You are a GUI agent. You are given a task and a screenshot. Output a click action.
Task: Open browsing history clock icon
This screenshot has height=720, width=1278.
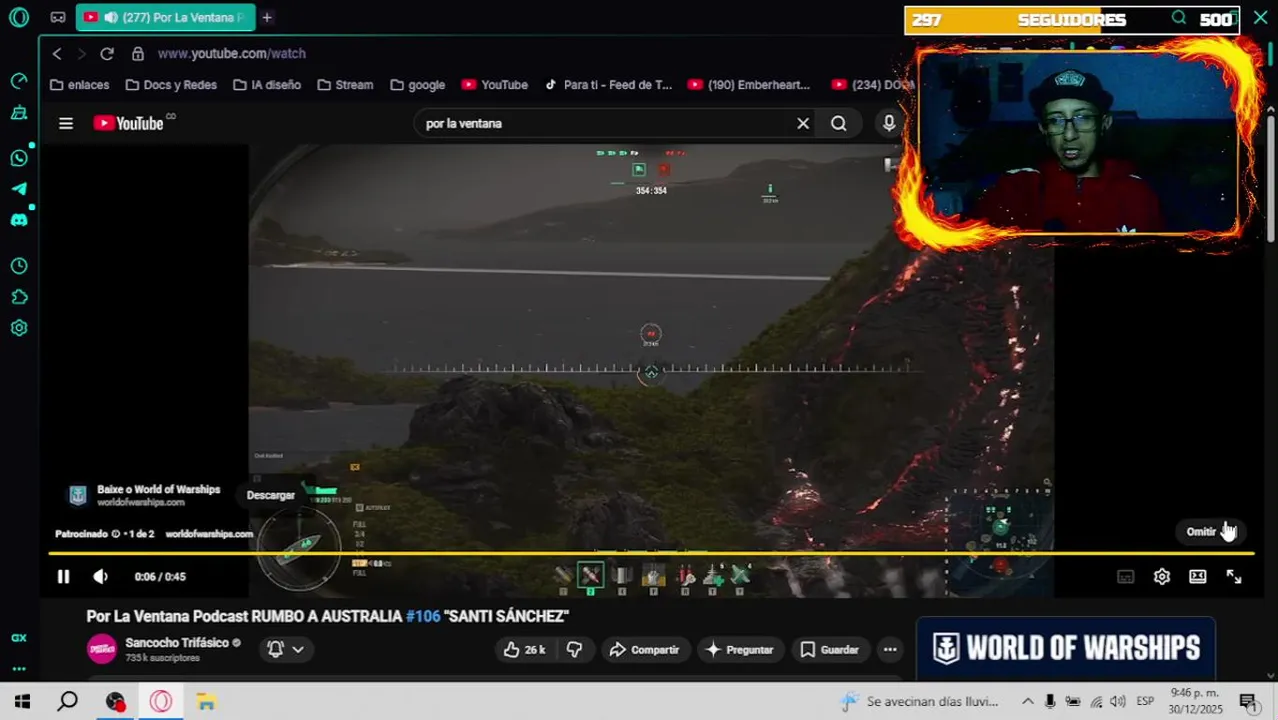[19, 266]
